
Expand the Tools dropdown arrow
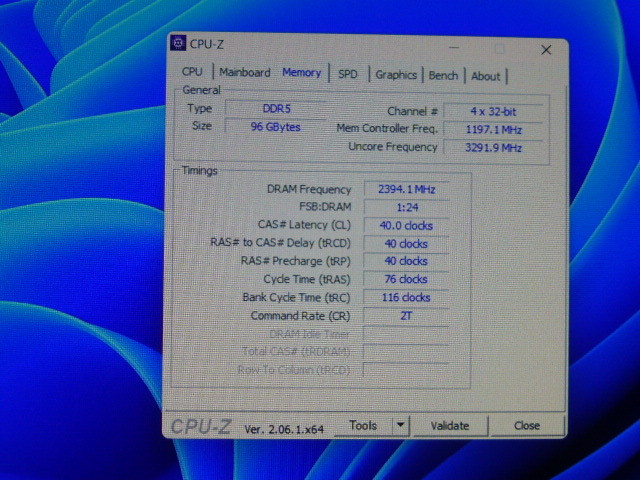coord(400,426)
